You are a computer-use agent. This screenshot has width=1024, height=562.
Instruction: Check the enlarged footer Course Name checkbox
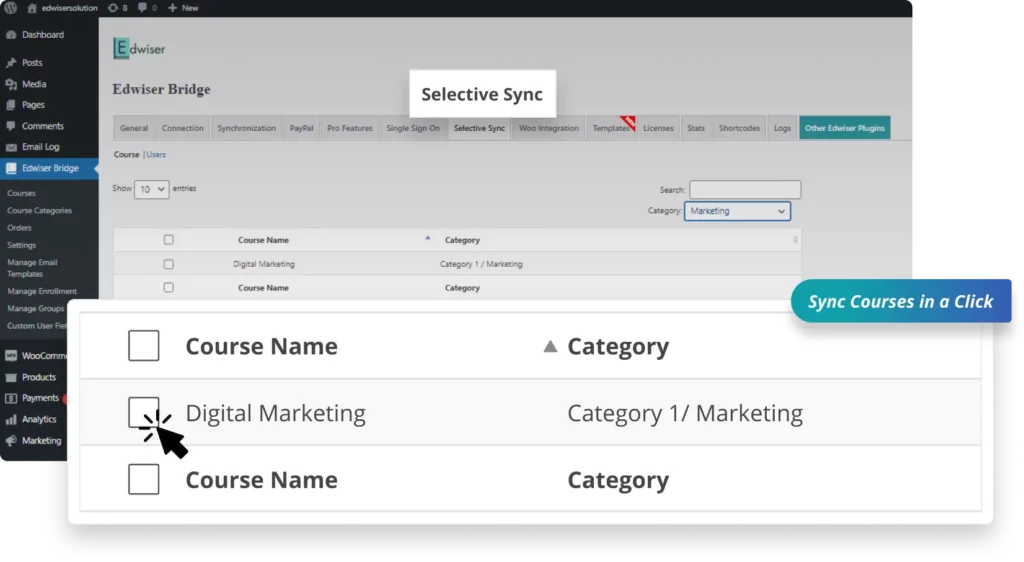(144, 479)
